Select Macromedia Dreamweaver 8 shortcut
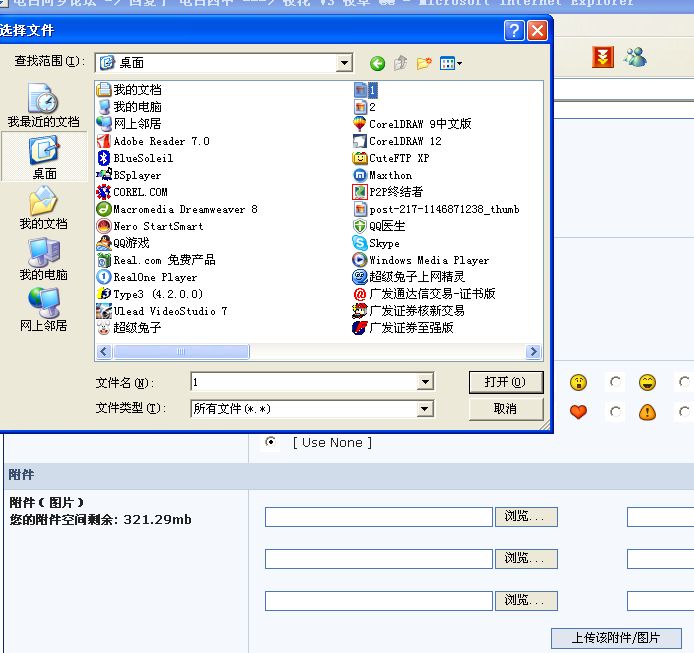Image resolution: width=694 pixels, height=653 pixels. coord(184,209)
